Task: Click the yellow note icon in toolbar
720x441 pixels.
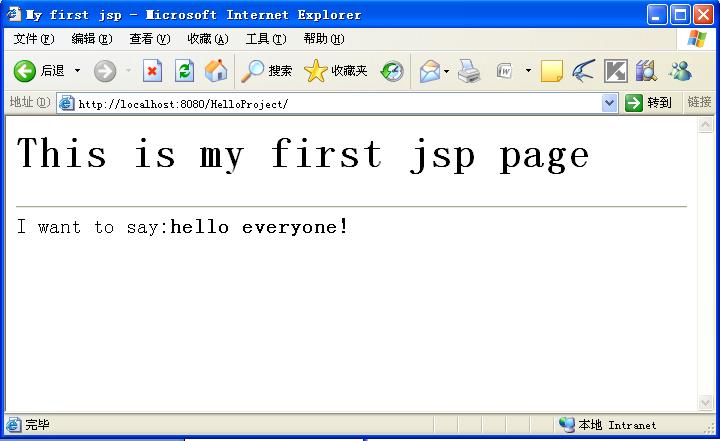Action: 551,71
